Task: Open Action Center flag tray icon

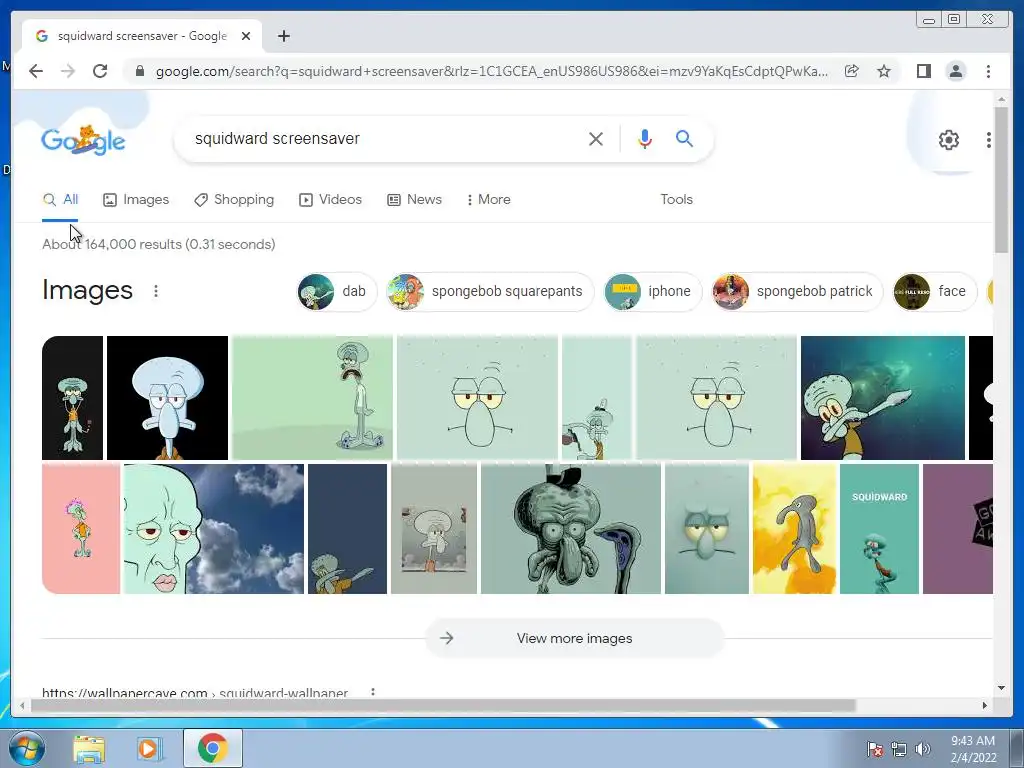Action: (x=874, y=749)
